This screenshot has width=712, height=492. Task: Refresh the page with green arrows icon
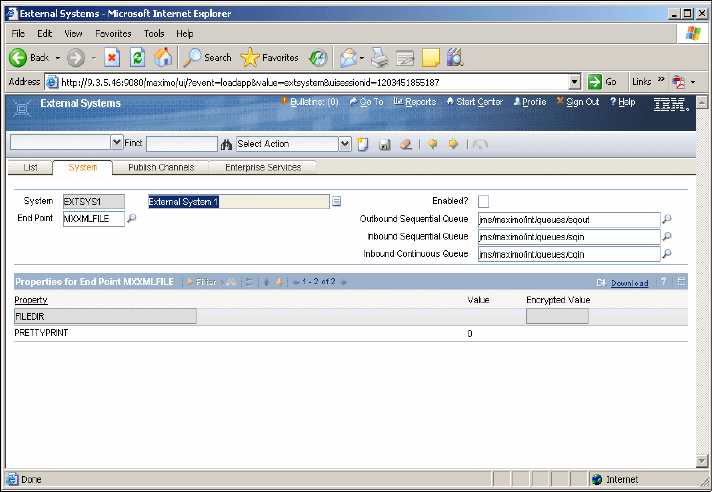138,58
